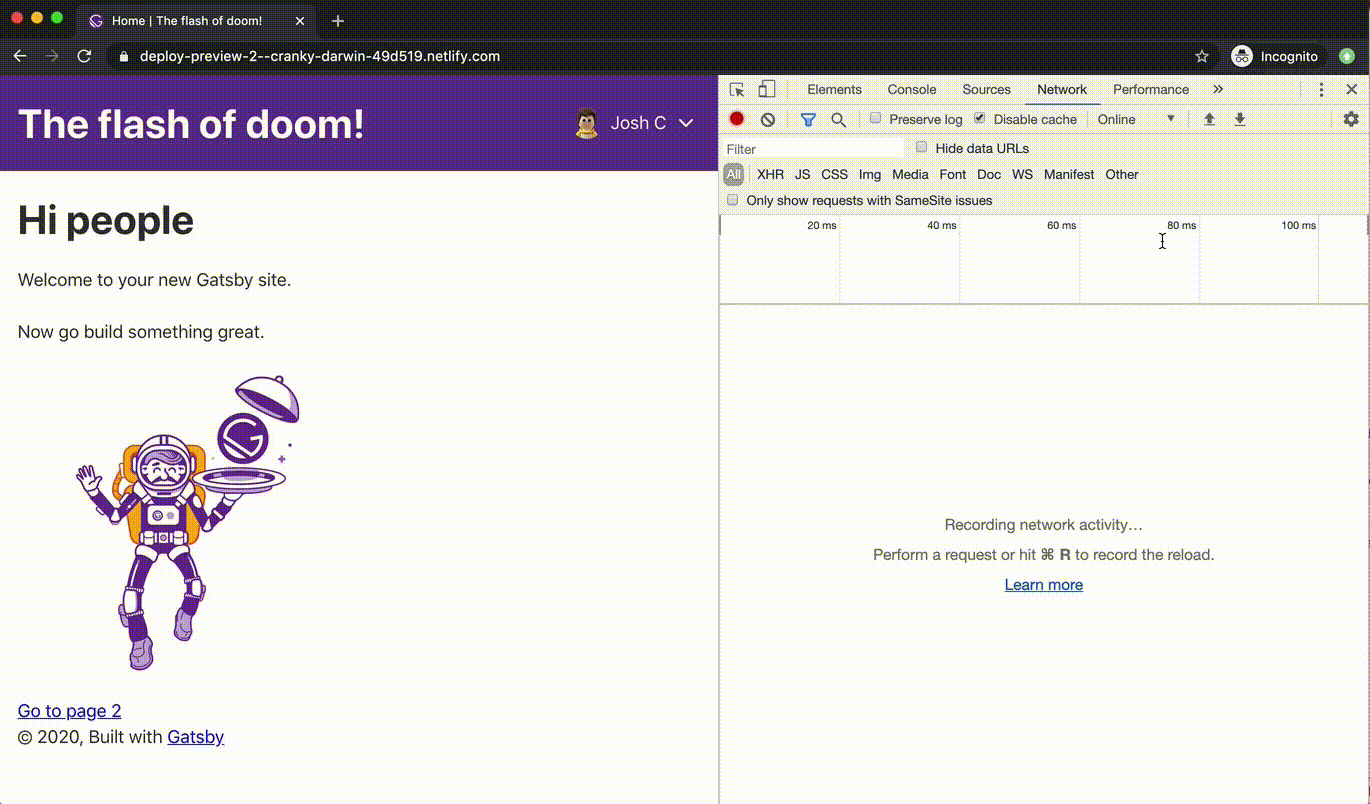Click the 'Hi people' heading
This screenshot has height=804, width=1370.
pos(106,220)
